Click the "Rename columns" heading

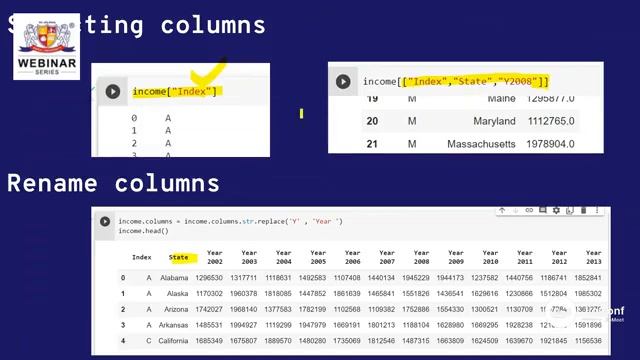coord(113,183)
